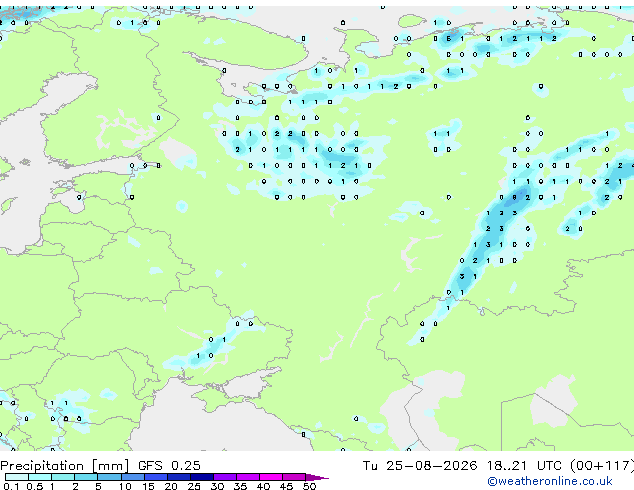Select the 15–20 mm legend swatch

point(156,477)
